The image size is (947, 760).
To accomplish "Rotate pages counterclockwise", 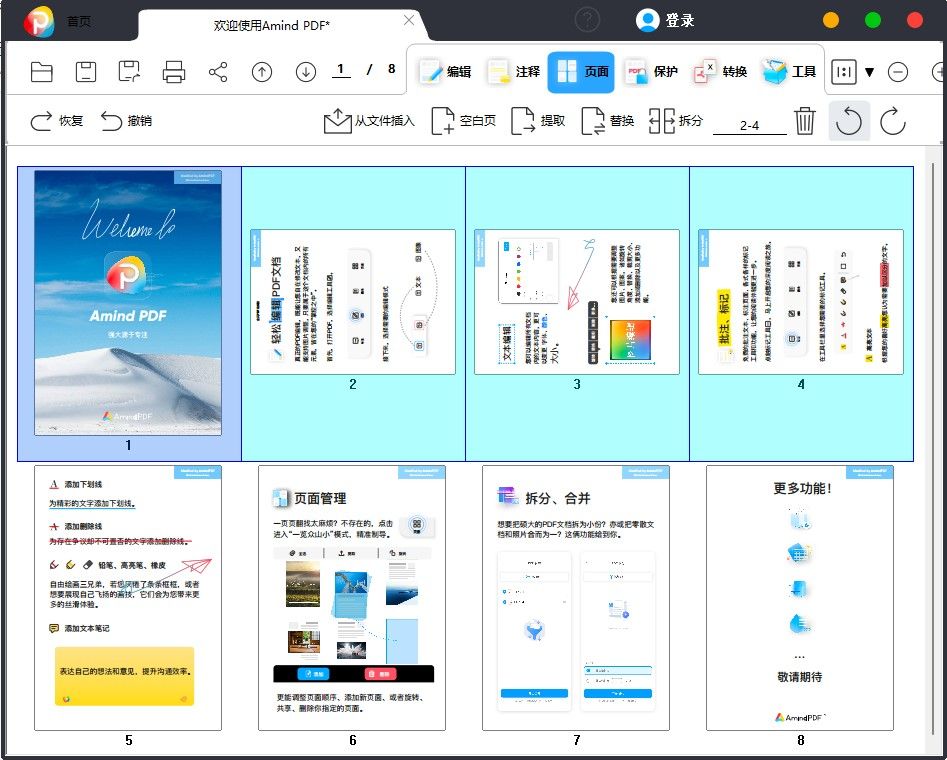I will point(849,121).
